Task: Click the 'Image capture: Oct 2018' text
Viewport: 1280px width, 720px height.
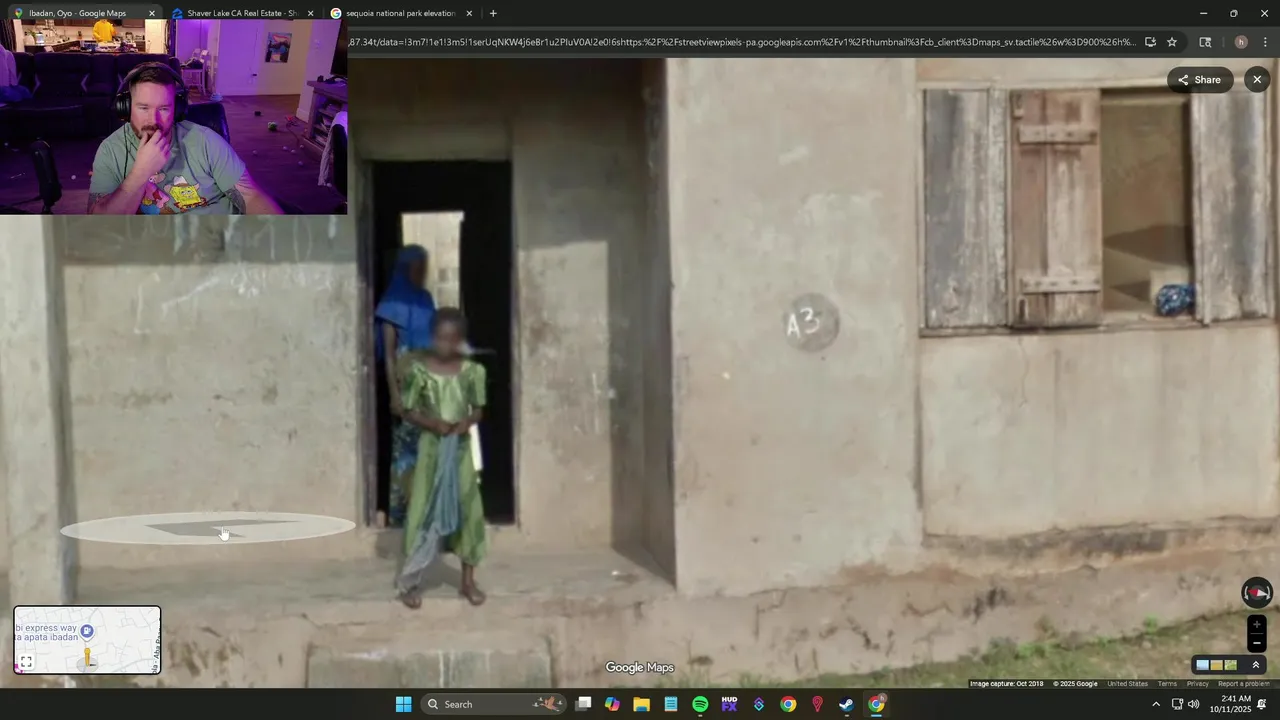Action: coord(1006,684)
